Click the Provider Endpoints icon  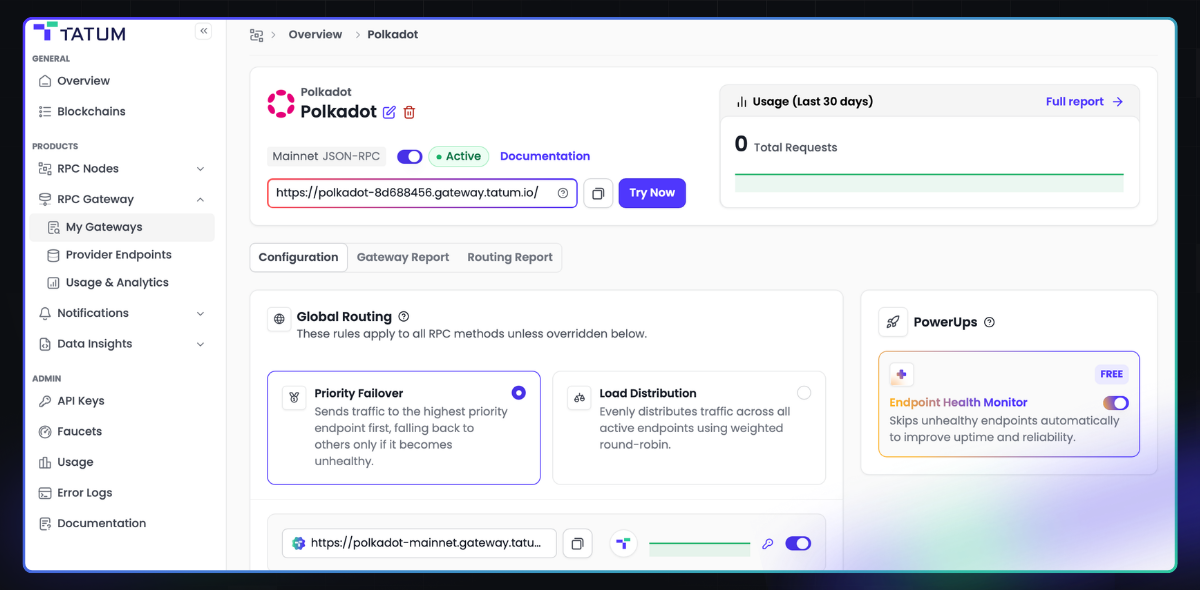(54, 255)
